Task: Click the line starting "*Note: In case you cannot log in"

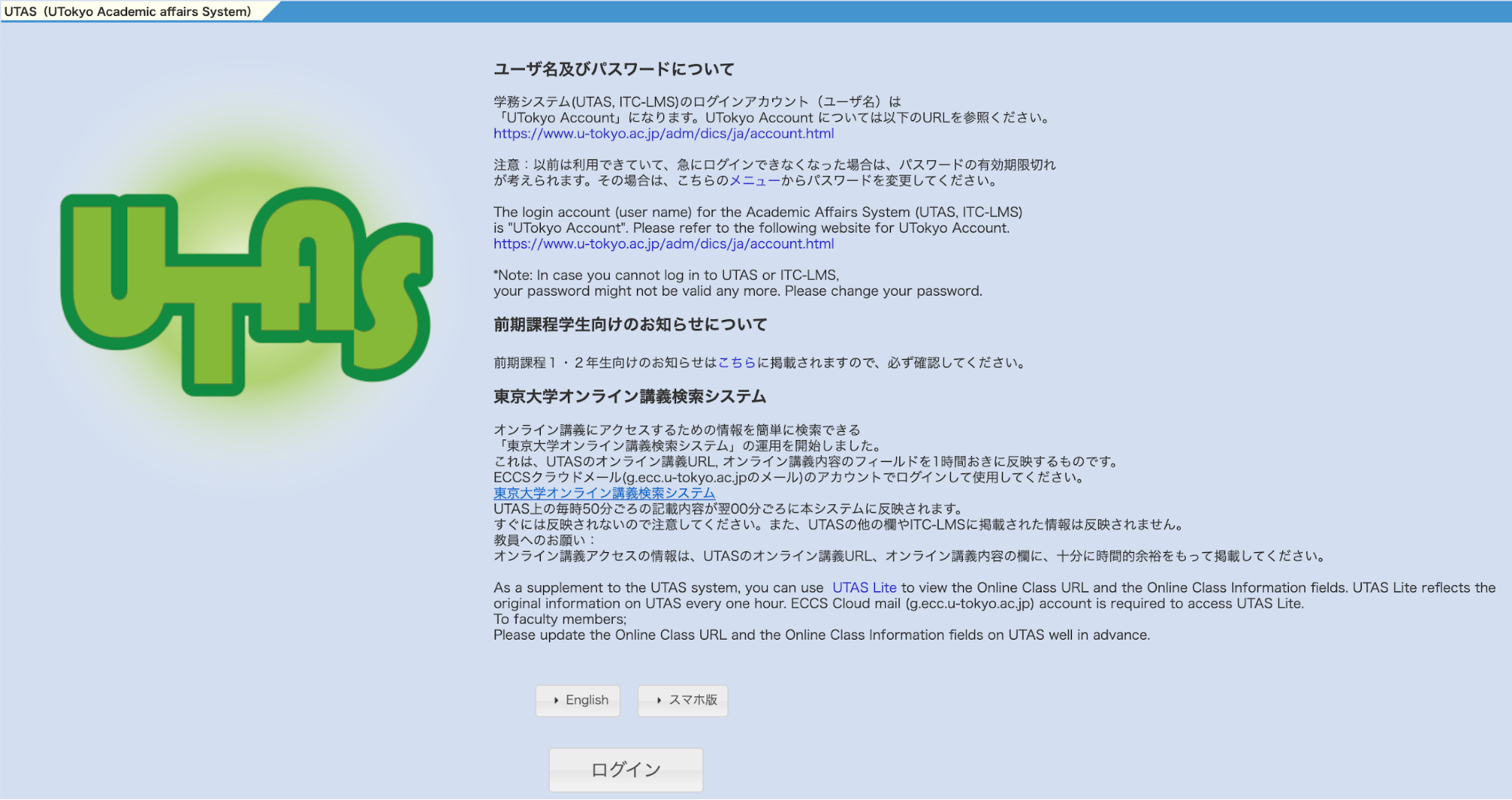Action: [x=666, y=275]
